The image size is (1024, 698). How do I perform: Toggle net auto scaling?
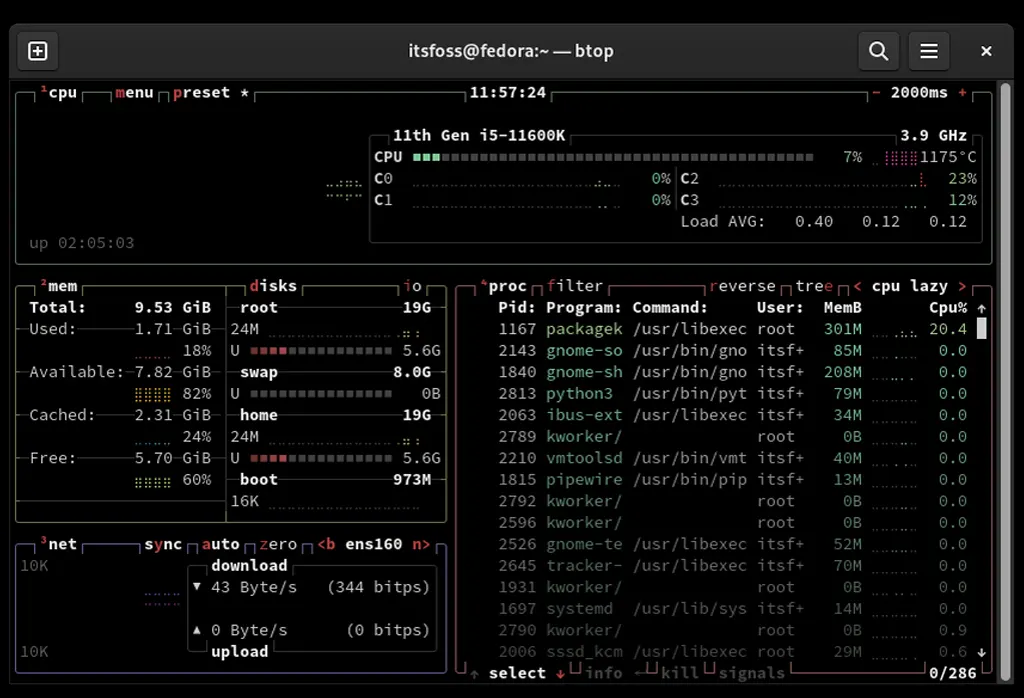coord(221,544)
